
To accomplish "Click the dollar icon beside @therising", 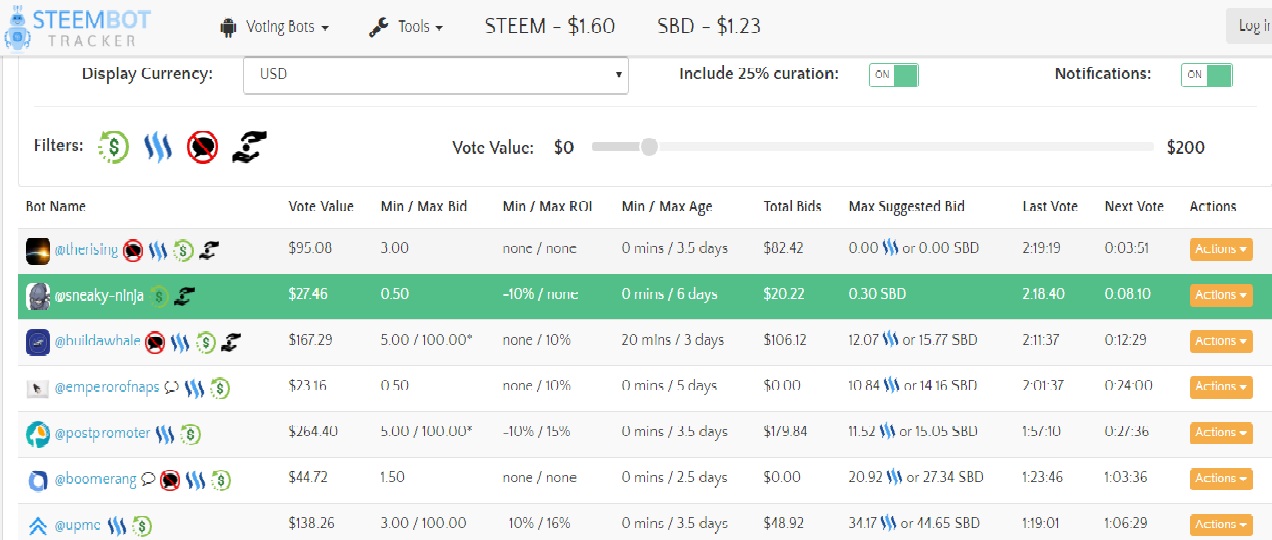I will coord(183,249).
